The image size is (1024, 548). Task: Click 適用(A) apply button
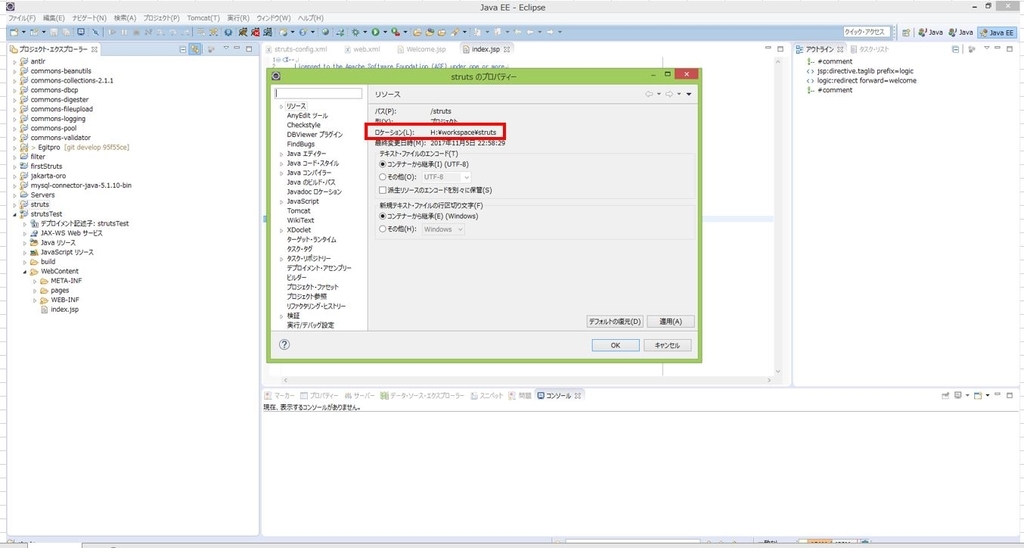coord(671,321)
